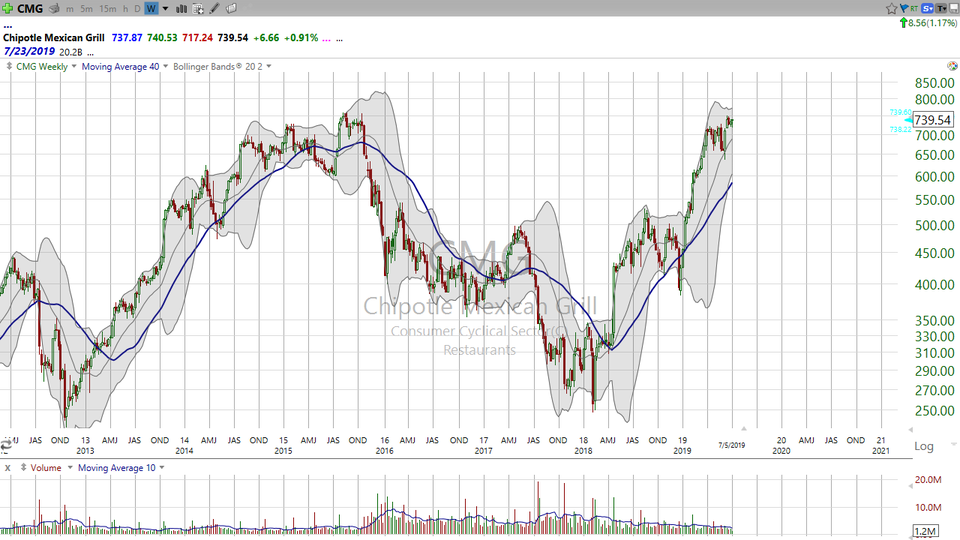This screenshot has height=540, width=960.
Task: Click the 7/5/2019 date axis marker
Action: click(x=732, y=445)
